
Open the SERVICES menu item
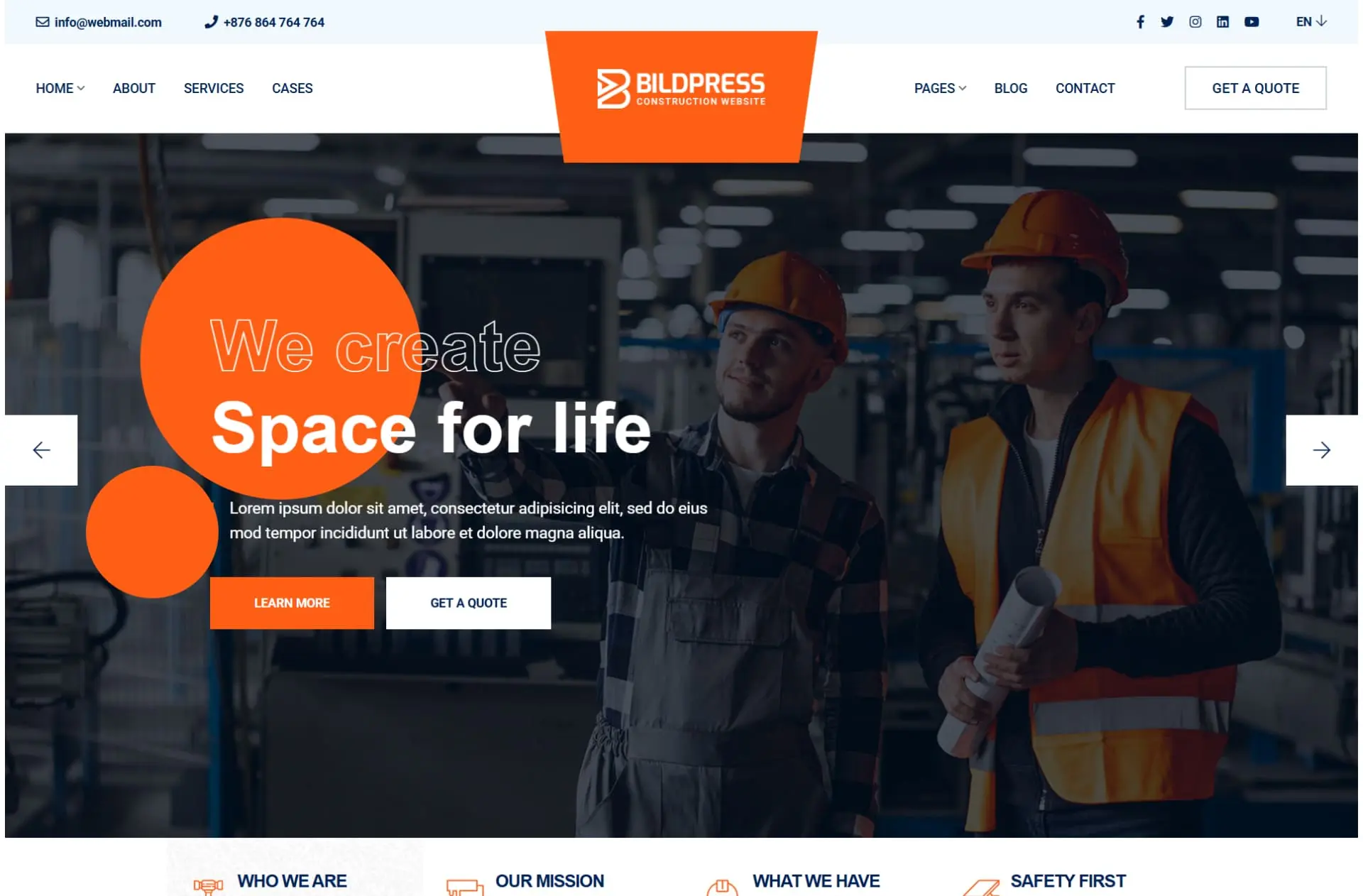[213, 88]
